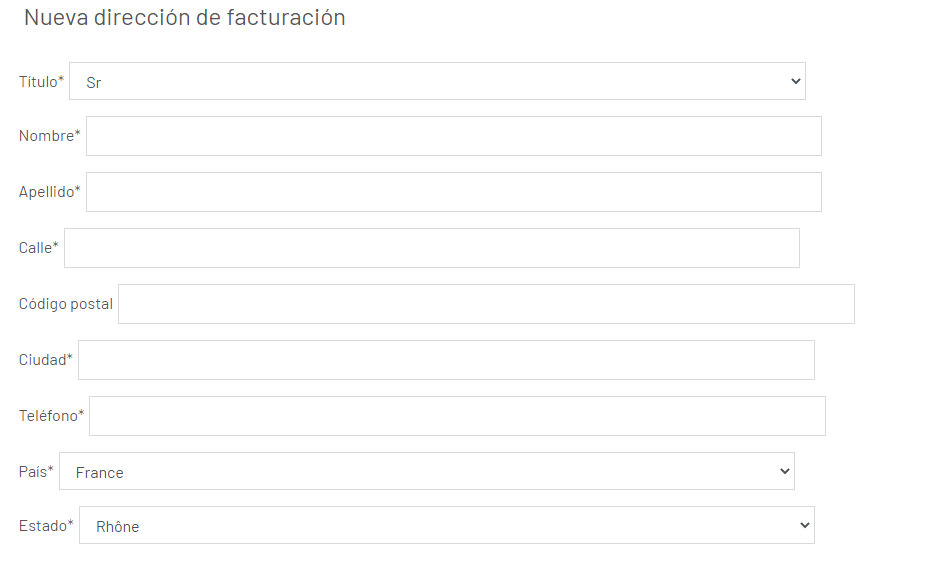Image resolution: width=925 pixels, height=561 pixels.
Task: Click the Teléfono* field label
Action: point(51,416)
